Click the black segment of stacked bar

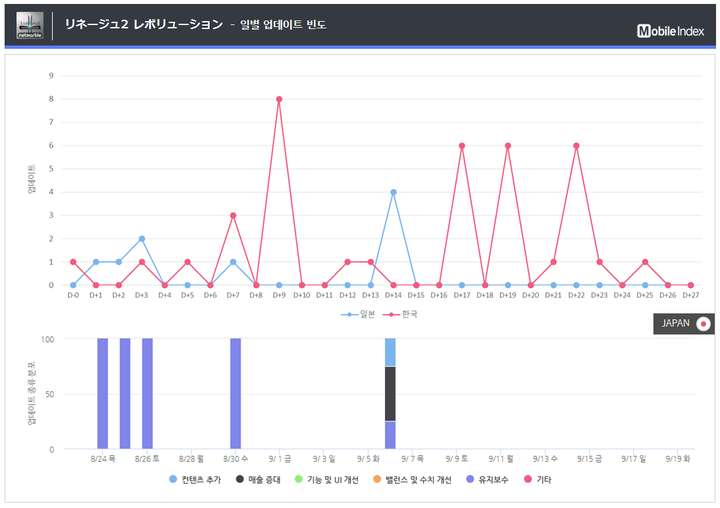tap(390, 394)
